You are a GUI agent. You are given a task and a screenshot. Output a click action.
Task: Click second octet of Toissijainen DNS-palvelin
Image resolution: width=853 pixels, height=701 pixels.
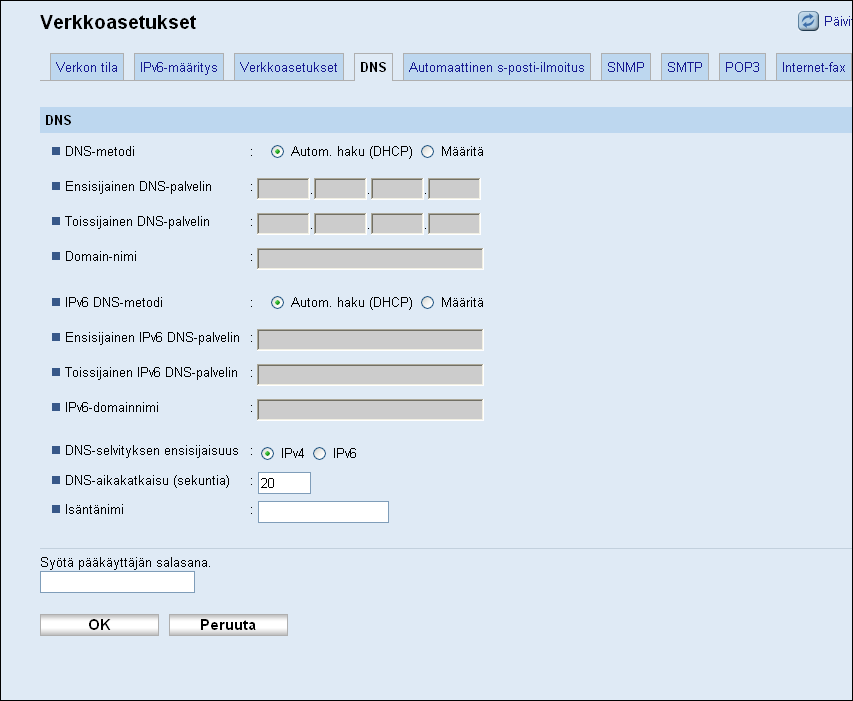tap(340, 224)
